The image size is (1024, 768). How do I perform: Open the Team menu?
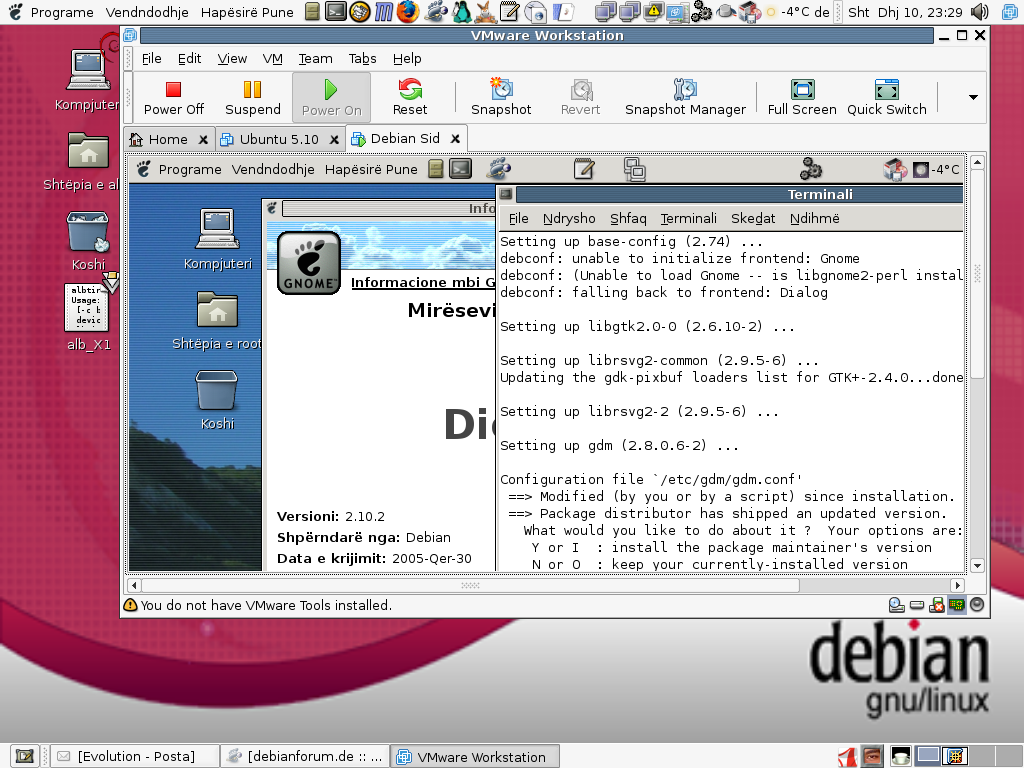315,59
